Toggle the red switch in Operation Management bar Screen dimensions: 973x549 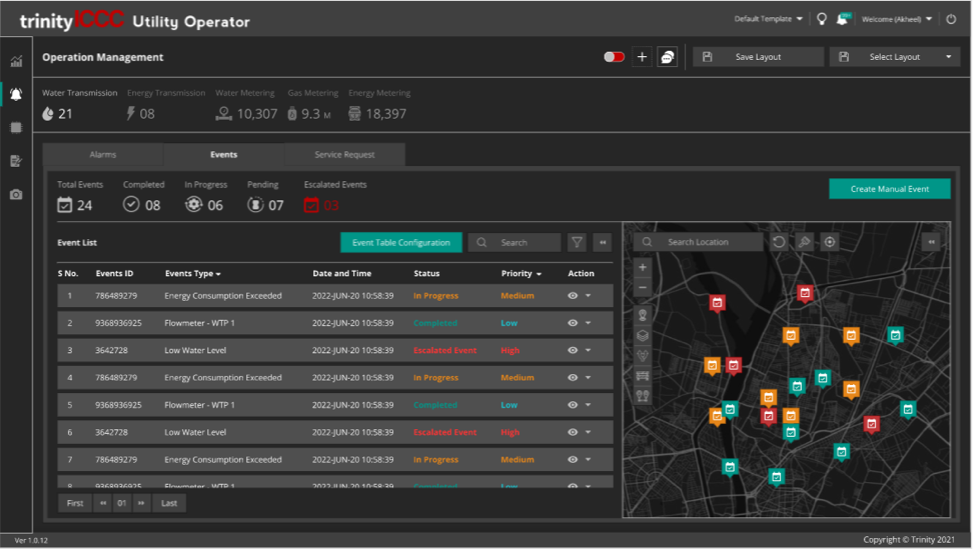(614, 57)
